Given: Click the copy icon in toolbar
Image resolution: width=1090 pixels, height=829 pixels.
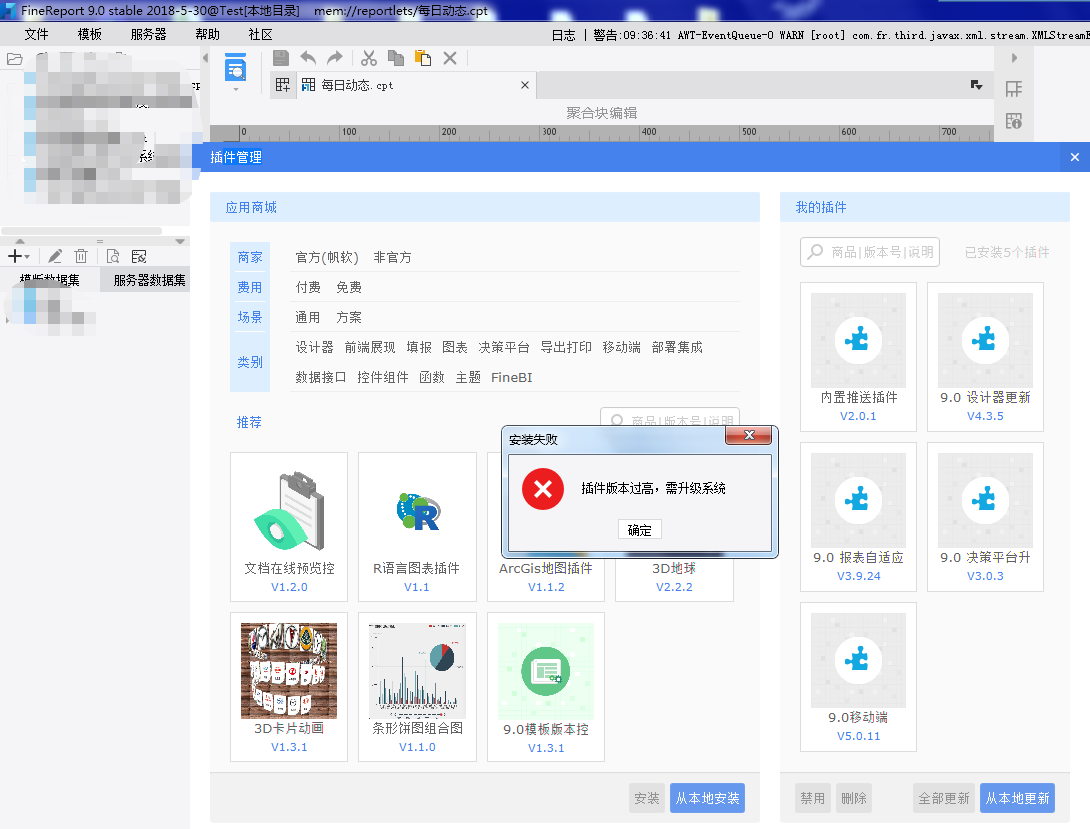Looking at the screenshot, I should pos(396,58).
